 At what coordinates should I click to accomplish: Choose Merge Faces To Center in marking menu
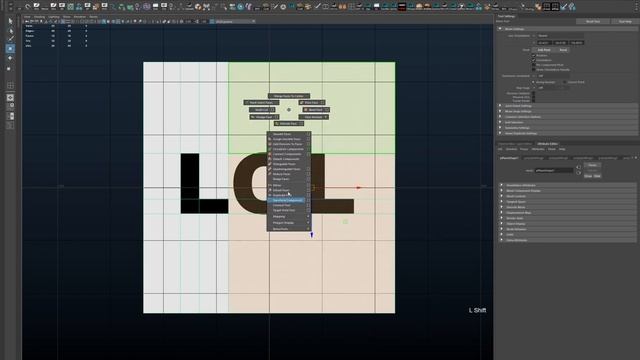pos(288,96)
